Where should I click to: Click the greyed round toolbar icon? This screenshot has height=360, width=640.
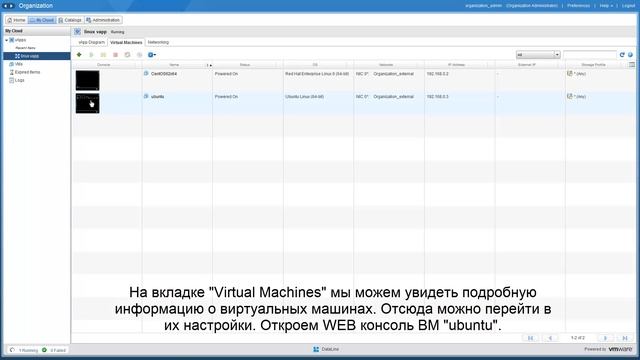click(x=140, y=55)
